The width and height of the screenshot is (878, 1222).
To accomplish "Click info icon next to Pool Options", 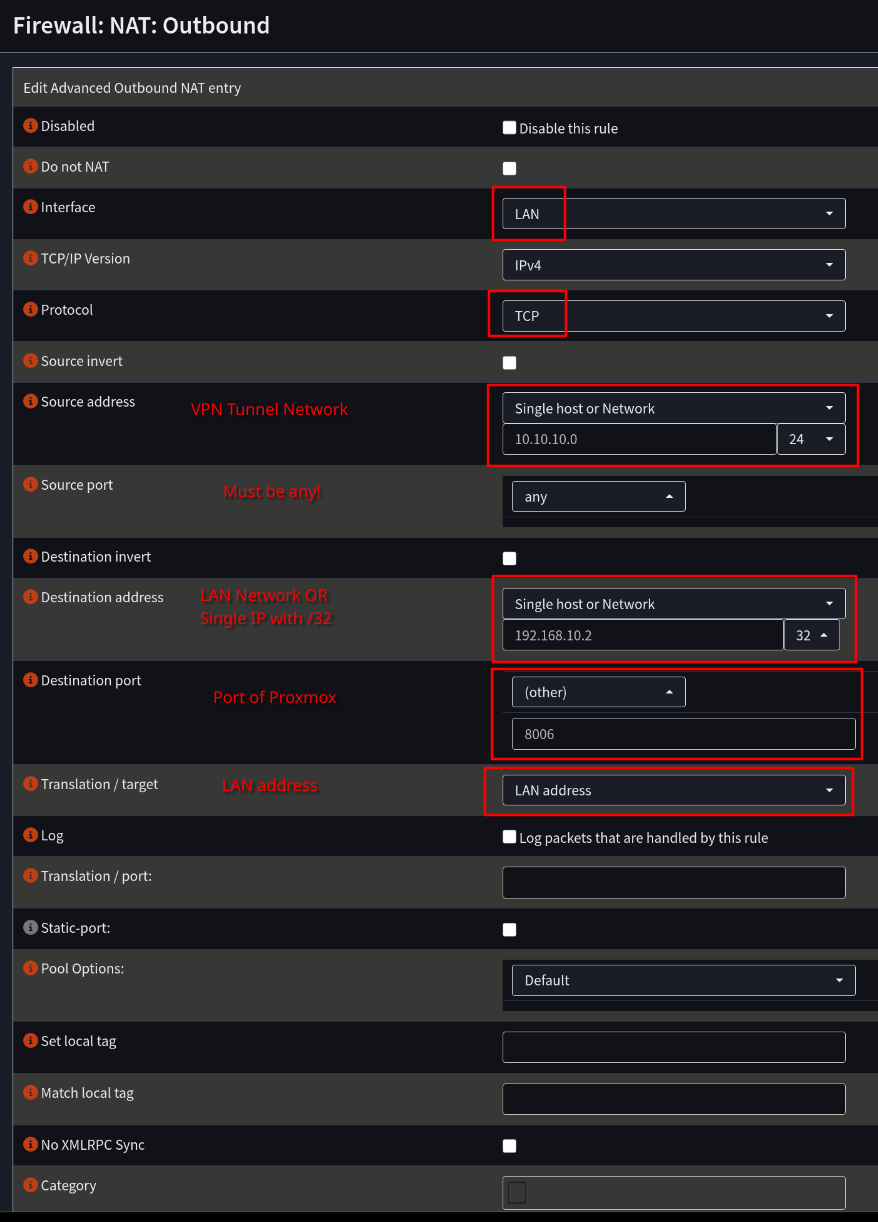I will pos(30,969).
